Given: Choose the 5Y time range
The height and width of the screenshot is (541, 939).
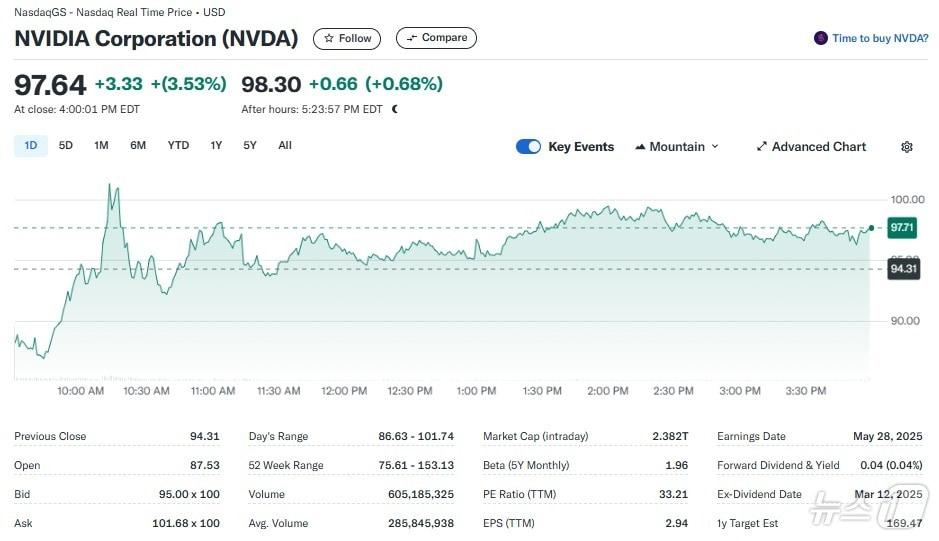Looking at the screenshot, I should coord(250,146).
